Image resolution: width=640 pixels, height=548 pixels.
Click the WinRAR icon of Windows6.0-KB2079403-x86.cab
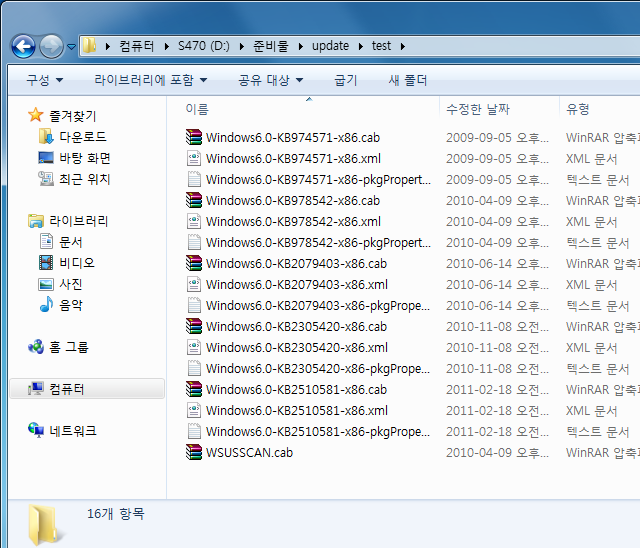coord(194,263)
